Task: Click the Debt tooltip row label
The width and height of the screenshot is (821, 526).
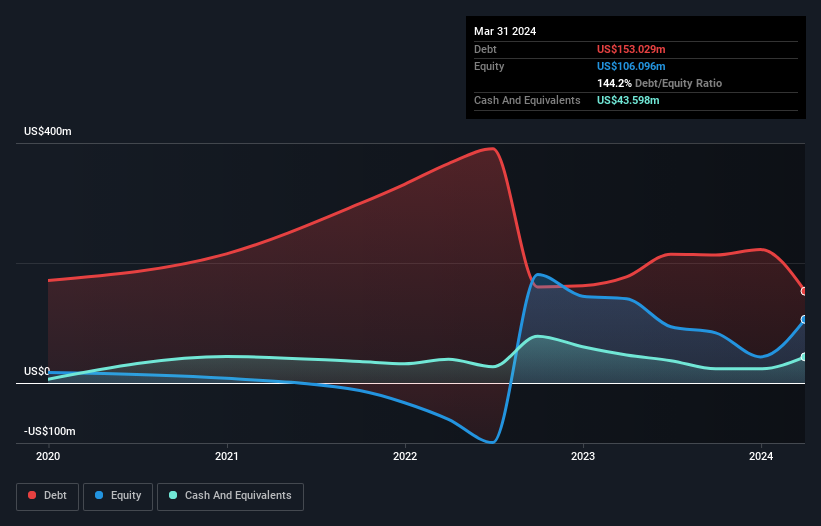Action: pyautogui.click(x=485, y=49)
